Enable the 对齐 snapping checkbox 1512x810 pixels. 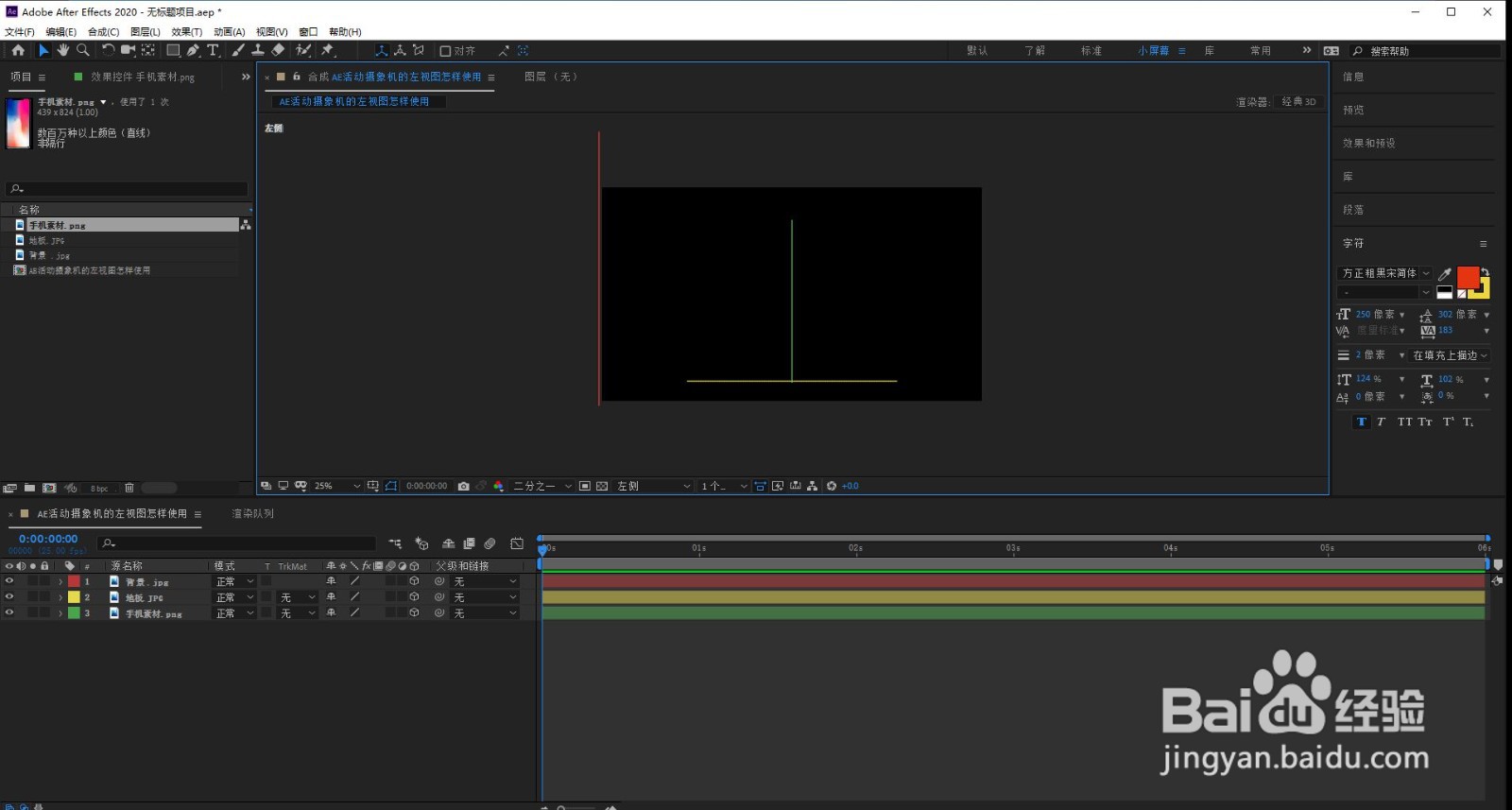(445, 51)
